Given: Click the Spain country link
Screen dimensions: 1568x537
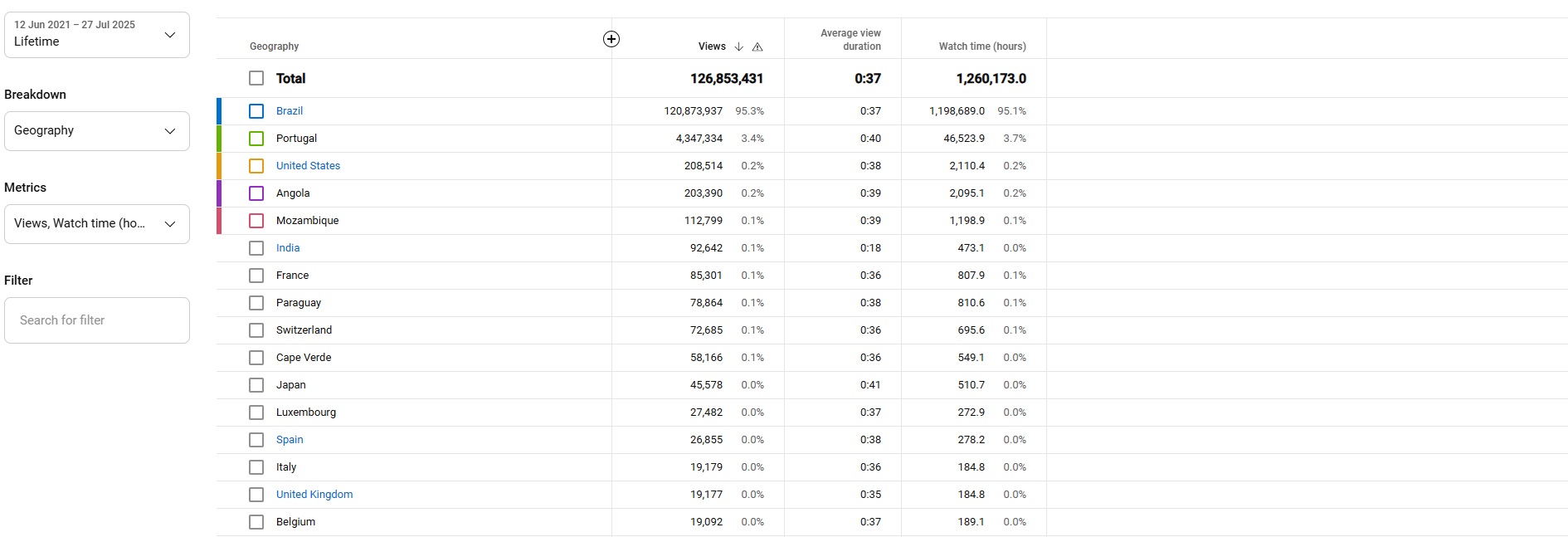Looking at the screenshot, I should pyautogui.click(x=290, y=440).
